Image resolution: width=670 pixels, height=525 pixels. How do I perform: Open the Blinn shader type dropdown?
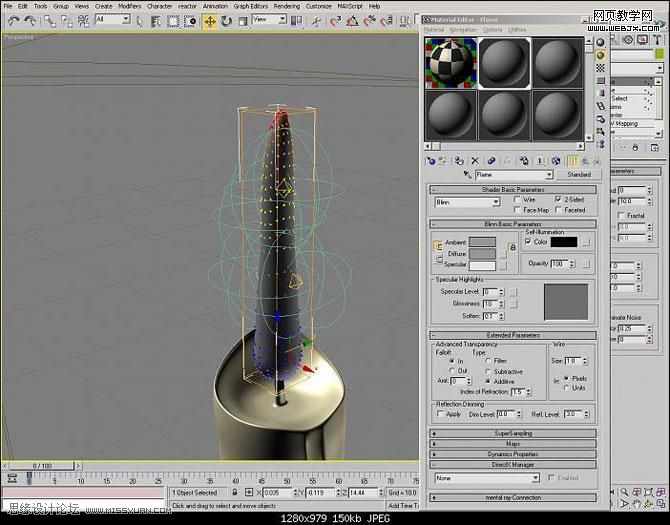467,202
